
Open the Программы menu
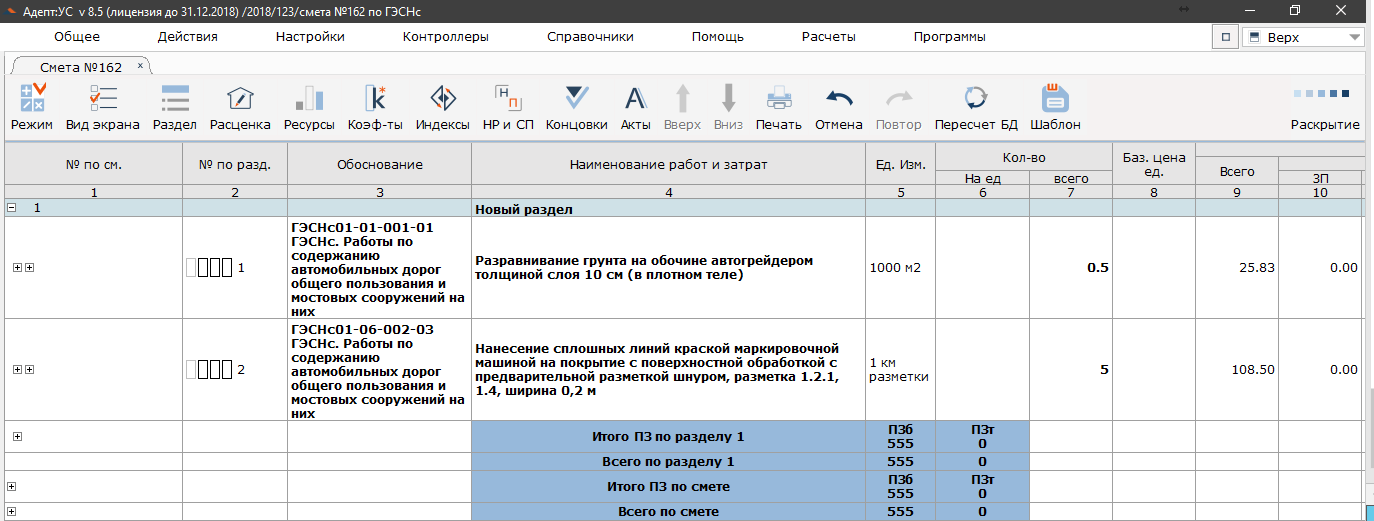[950, 37]
